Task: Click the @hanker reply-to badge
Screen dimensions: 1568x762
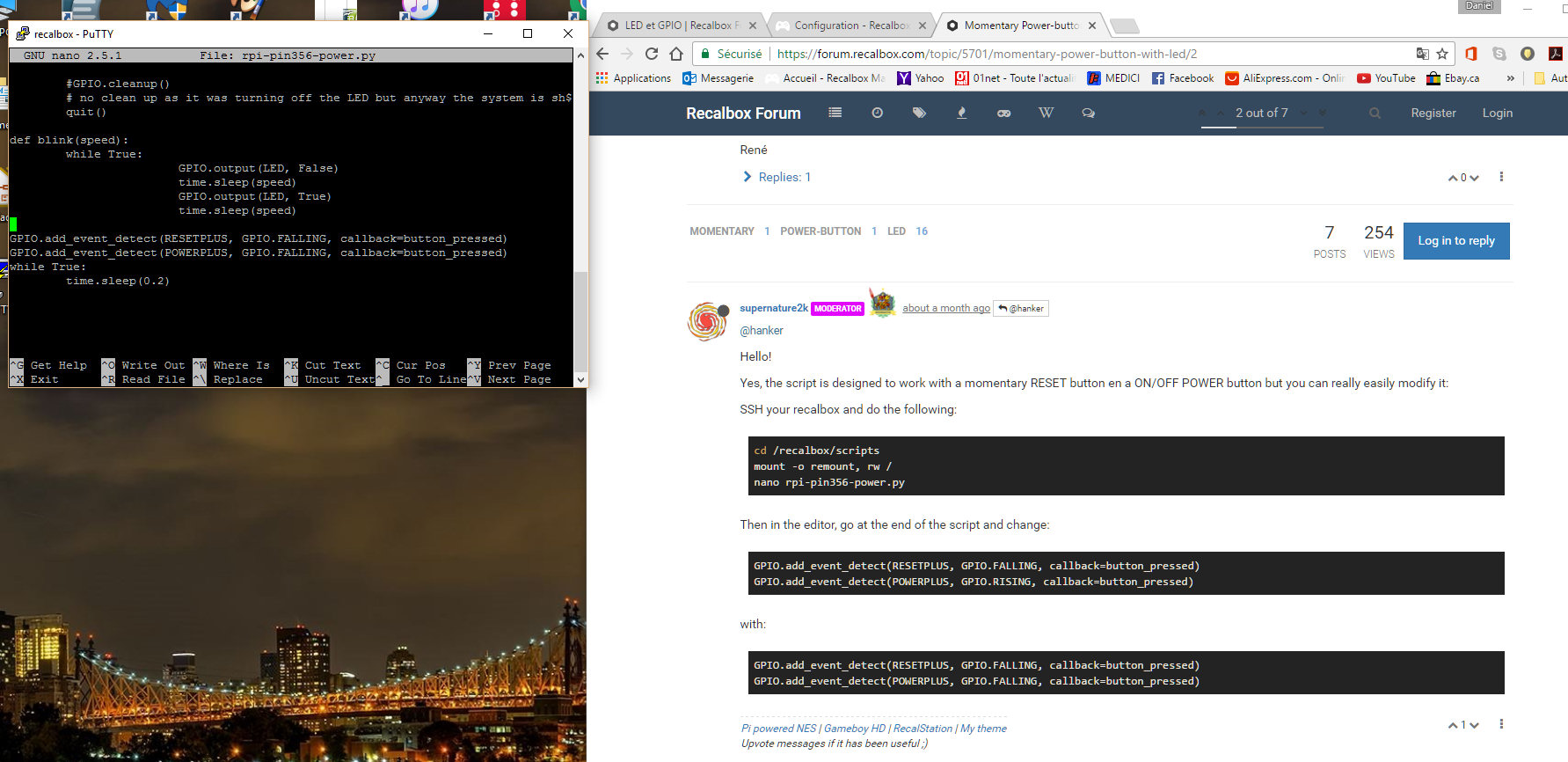Action: pyautogui.click(x=1021, y=308)
